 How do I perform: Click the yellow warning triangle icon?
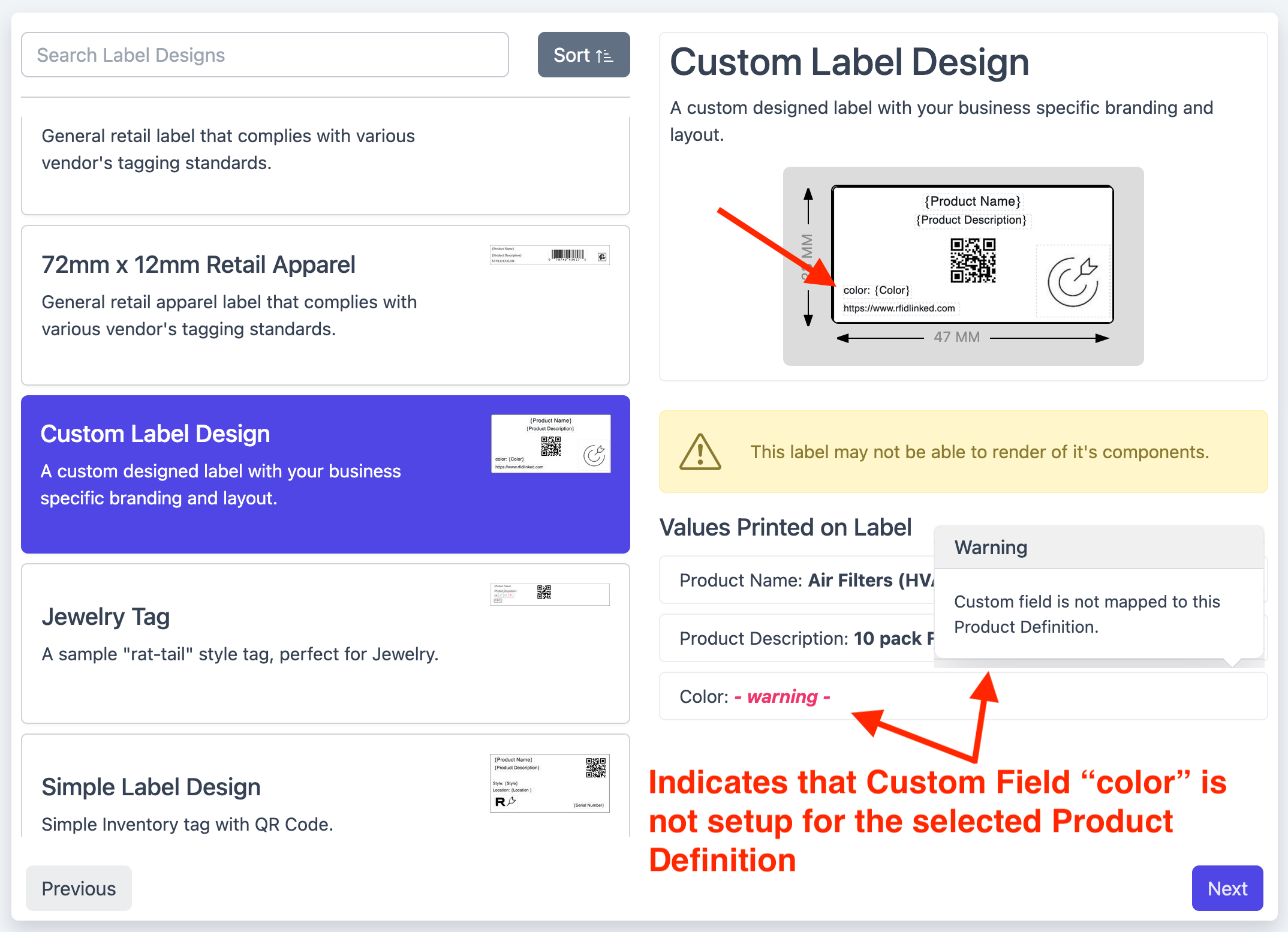pyautogui.click(x=700, y=452)
